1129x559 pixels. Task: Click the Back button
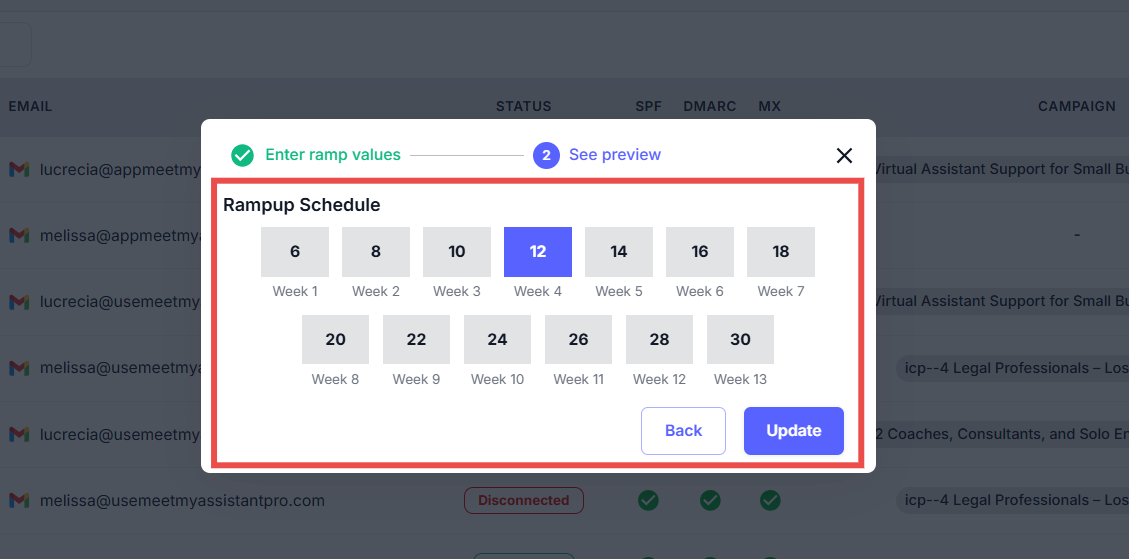tap(683, 431)
